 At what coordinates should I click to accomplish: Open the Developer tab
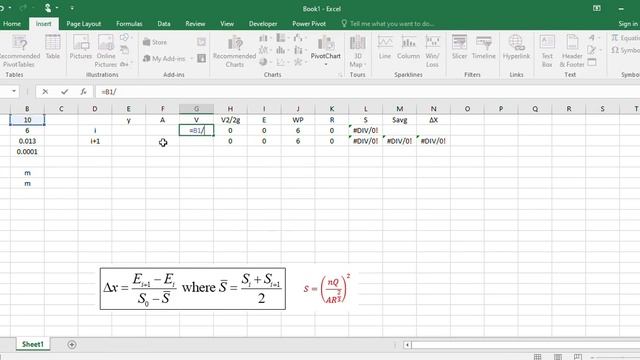point(263,24)
